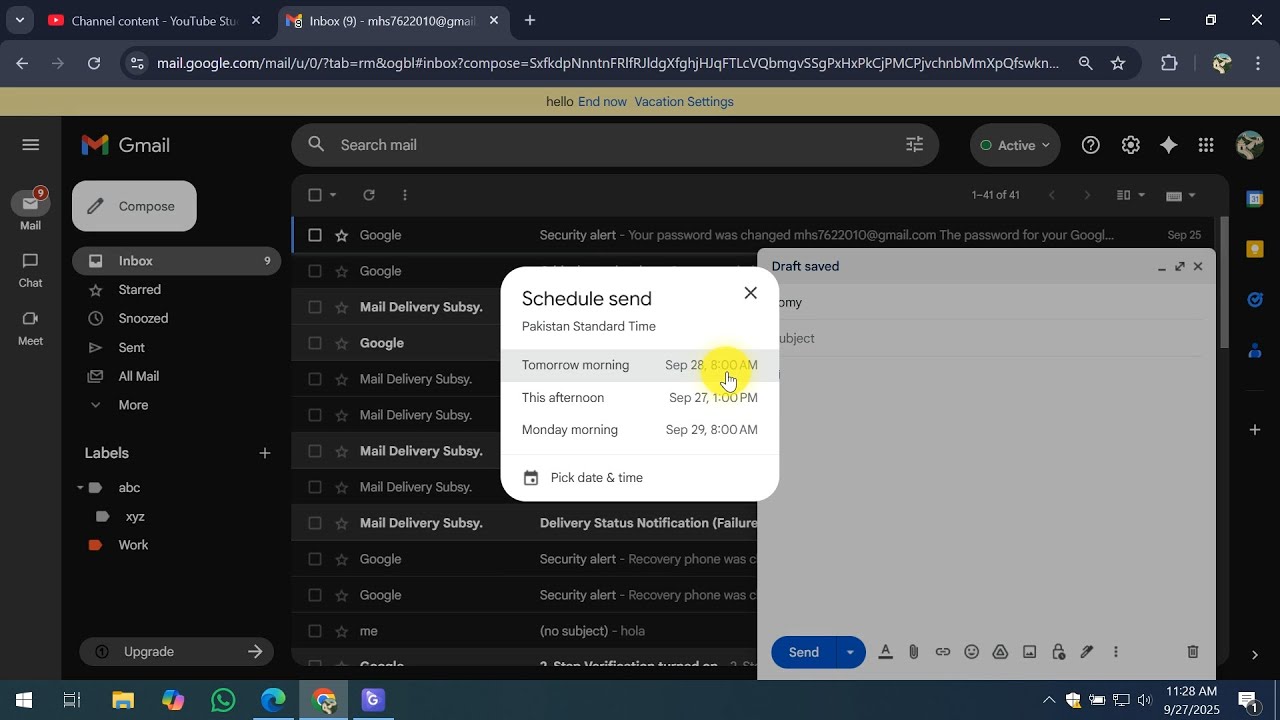
Task: Open Gmail settings gear
Action: click(x=1130, y=145)
